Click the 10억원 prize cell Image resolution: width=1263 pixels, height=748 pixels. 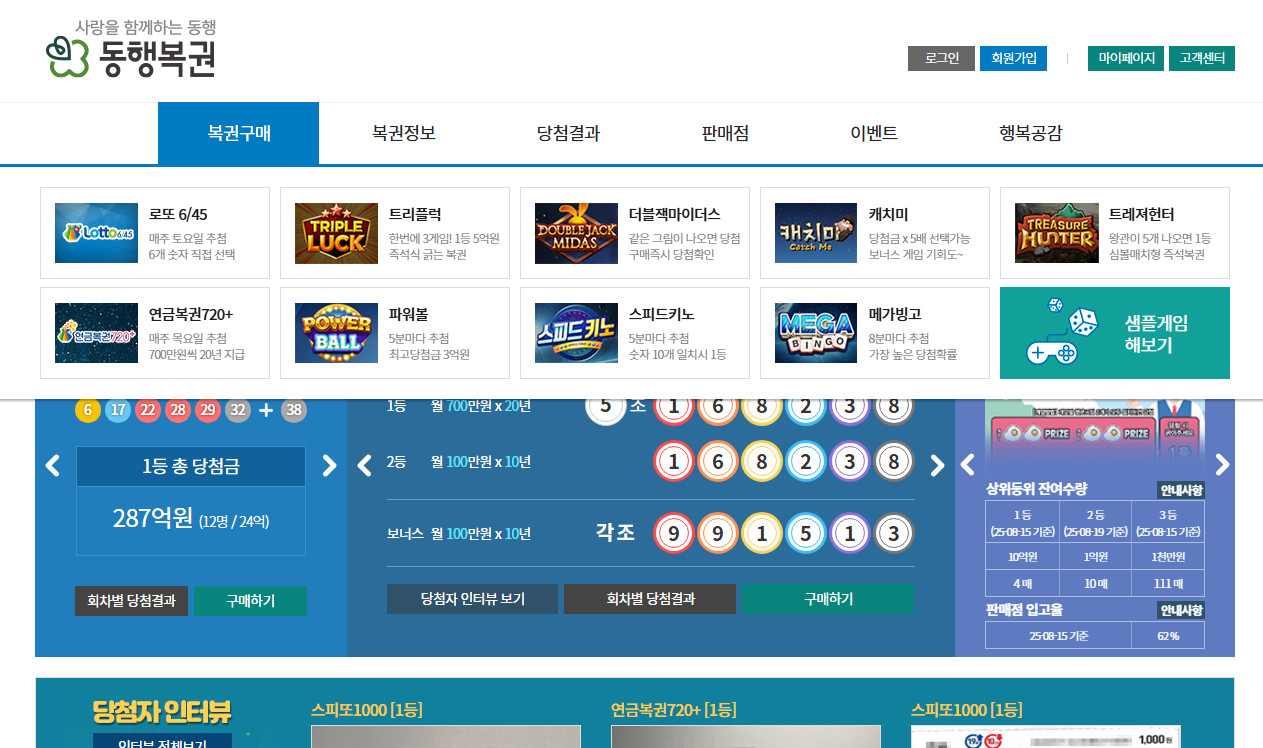pos(1022,556)
